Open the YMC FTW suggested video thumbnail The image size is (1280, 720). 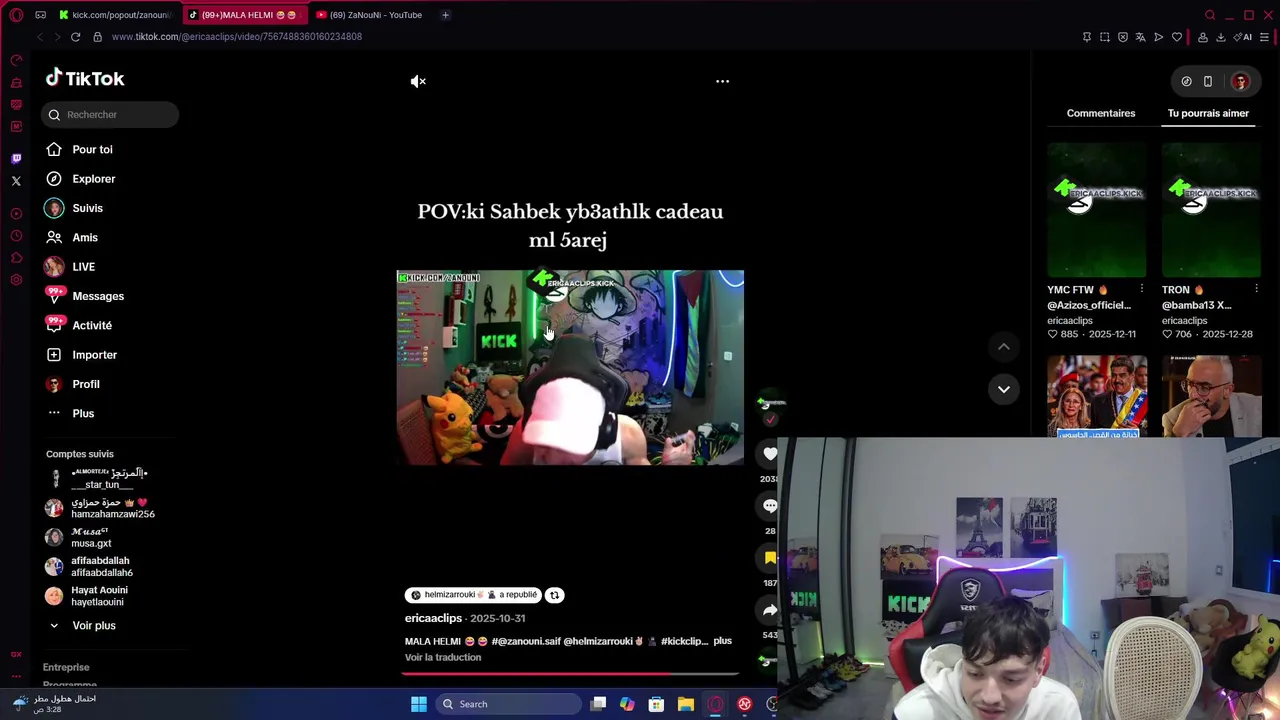(1097, 210)
